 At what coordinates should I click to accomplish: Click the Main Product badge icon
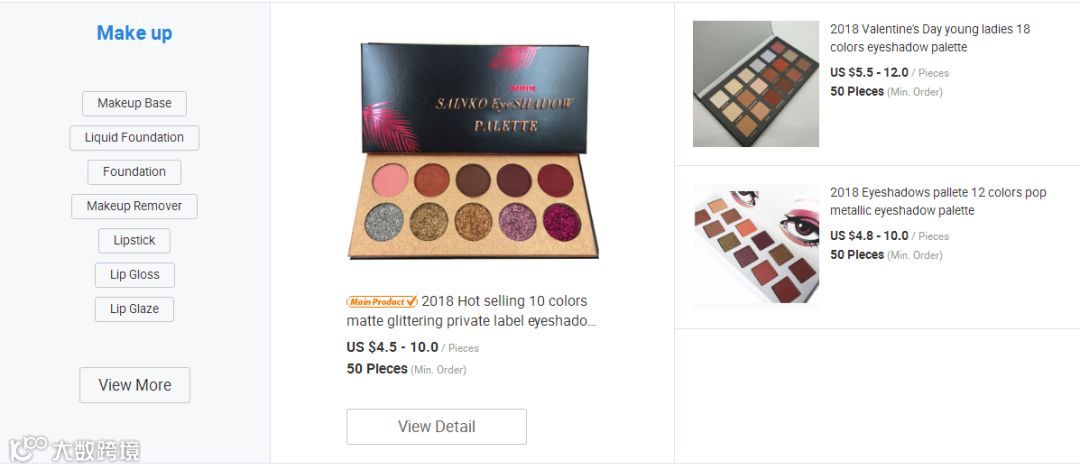point(382,302)
